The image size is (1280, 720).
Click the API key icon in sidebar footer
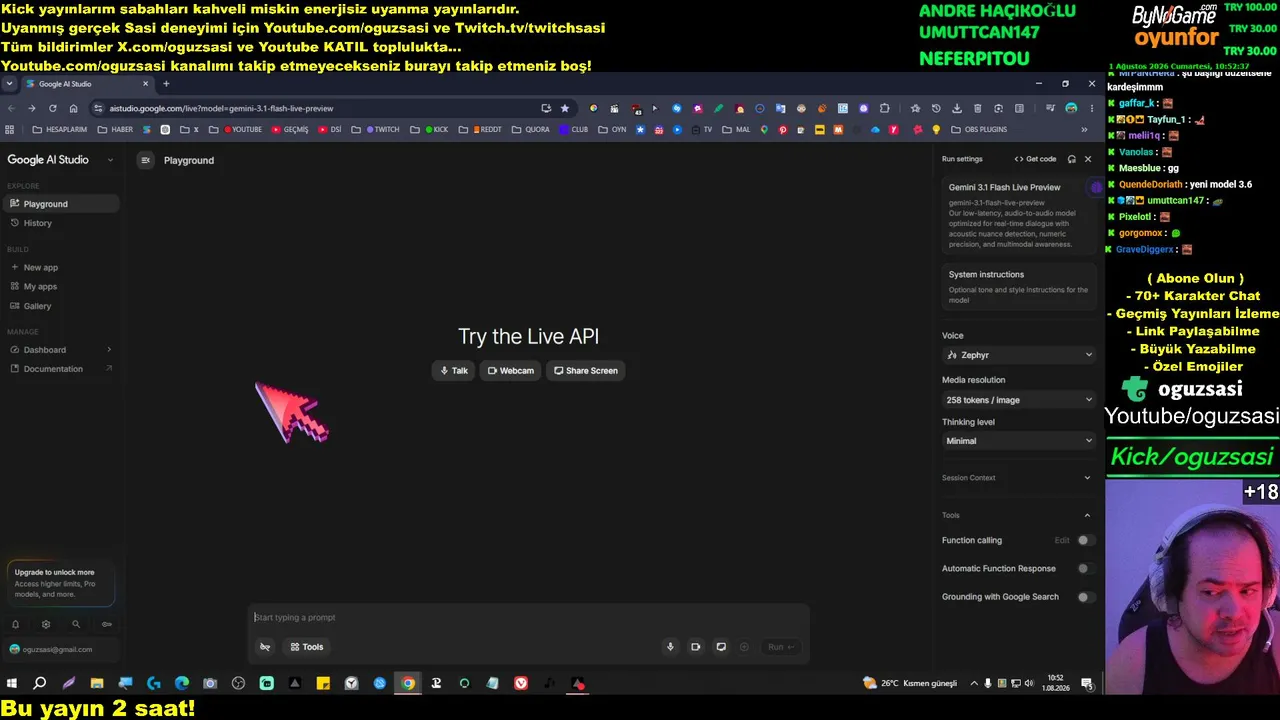click(x=107, y=624)
